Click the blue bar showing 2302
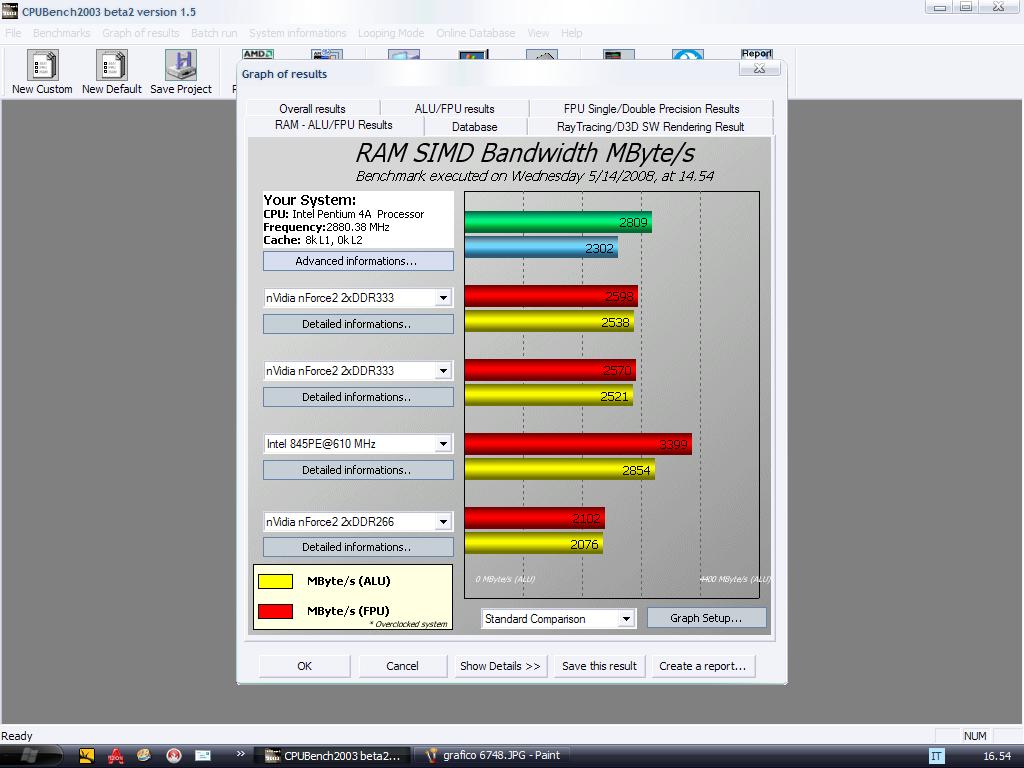 pyautogui.click(x=541, y=248)
